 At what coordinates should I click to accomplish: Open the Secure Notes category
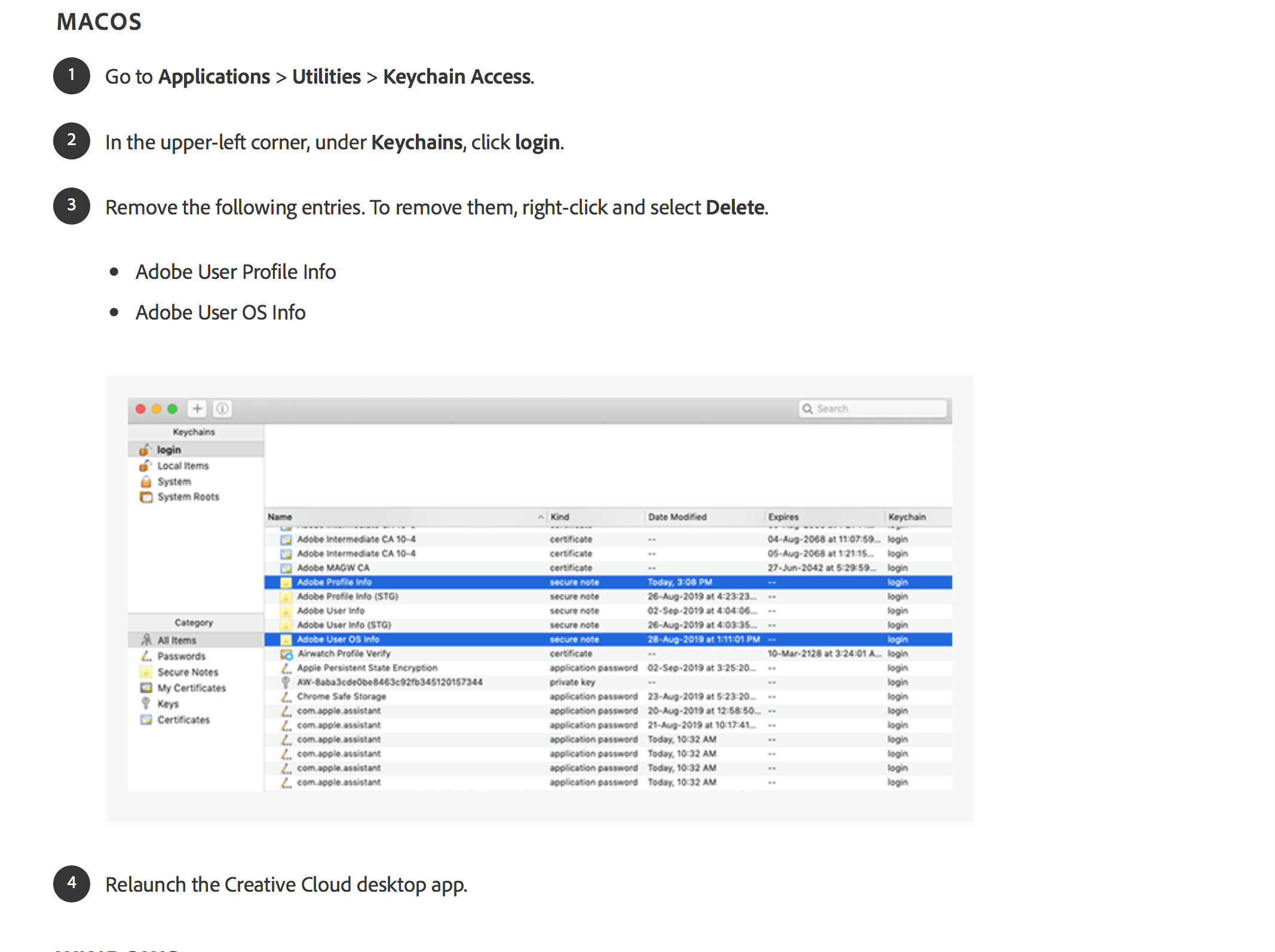187,672
